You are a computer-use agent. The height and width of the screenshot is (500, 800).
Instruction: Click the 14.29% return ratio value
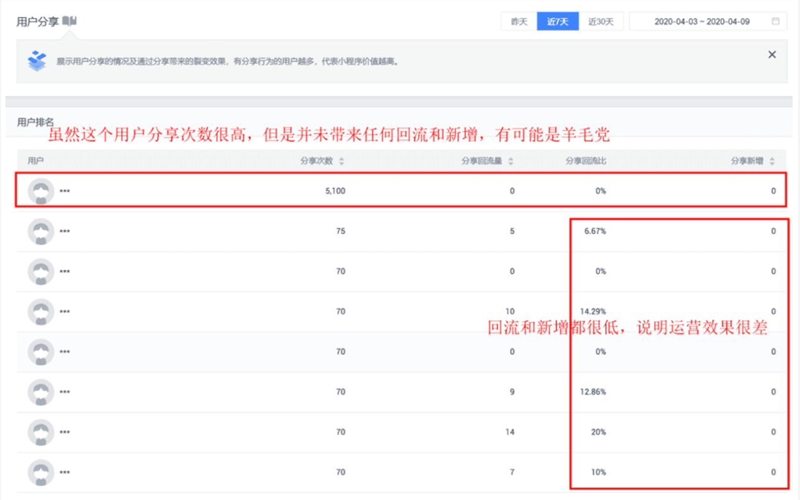click(593, 311)
